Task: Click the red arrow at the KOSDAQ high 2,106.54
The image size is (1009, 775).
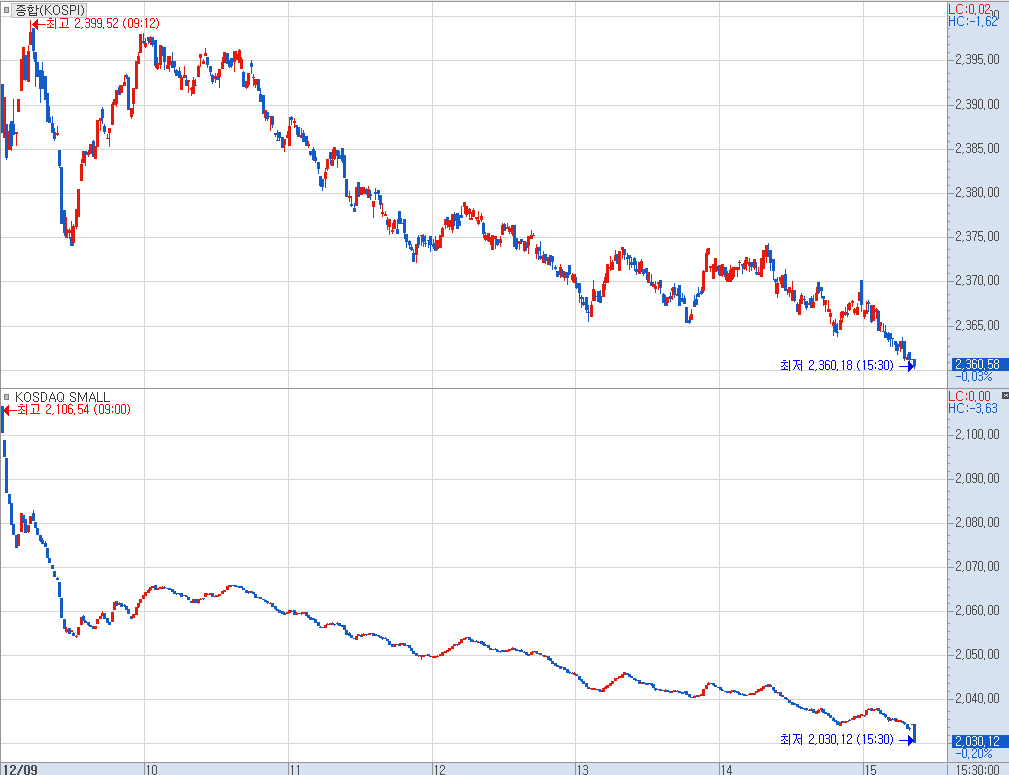Action: click(x=8, y=409)
